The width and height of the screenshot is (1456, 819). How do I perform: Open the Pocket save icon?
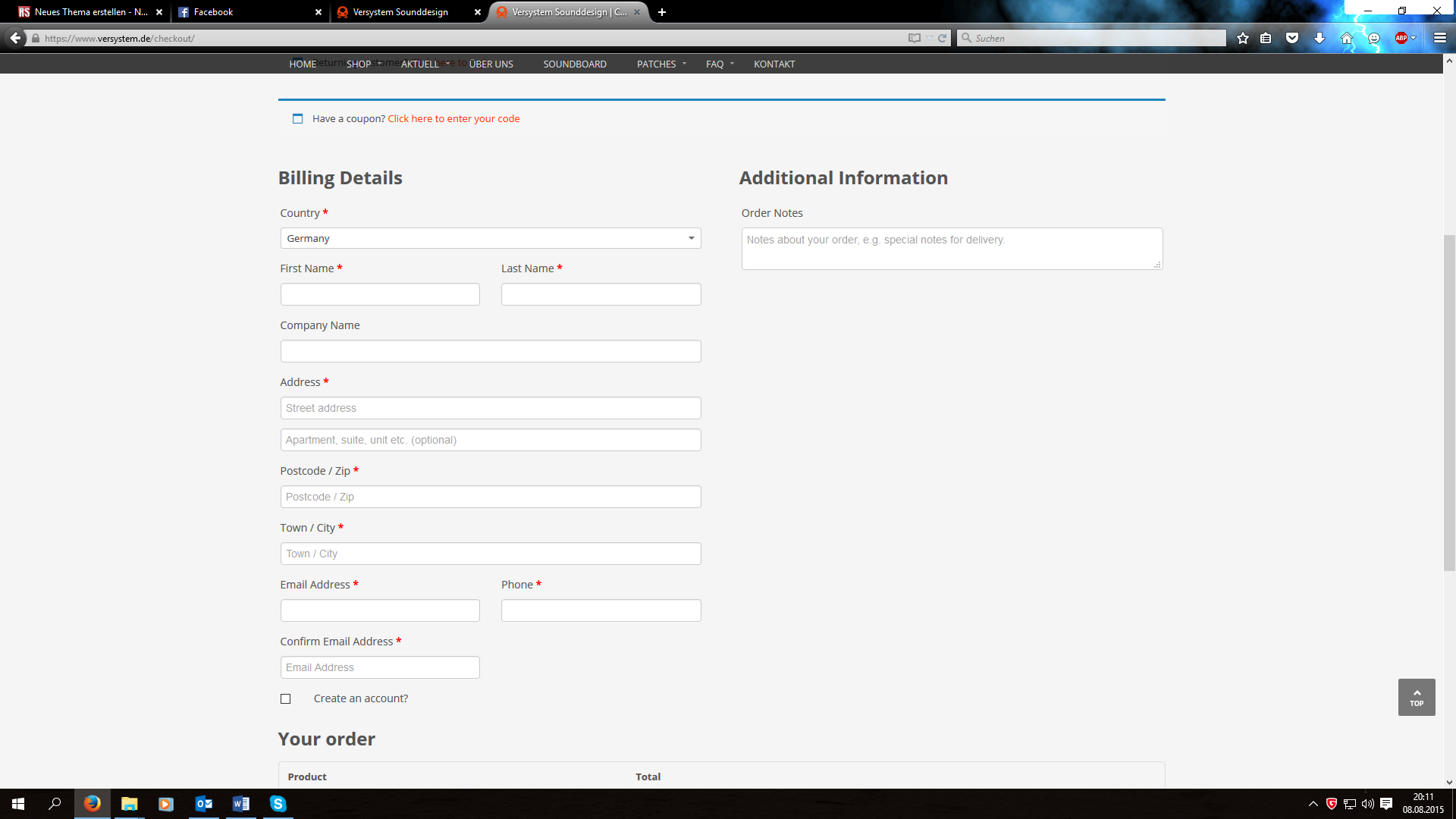pos(1292,38)
